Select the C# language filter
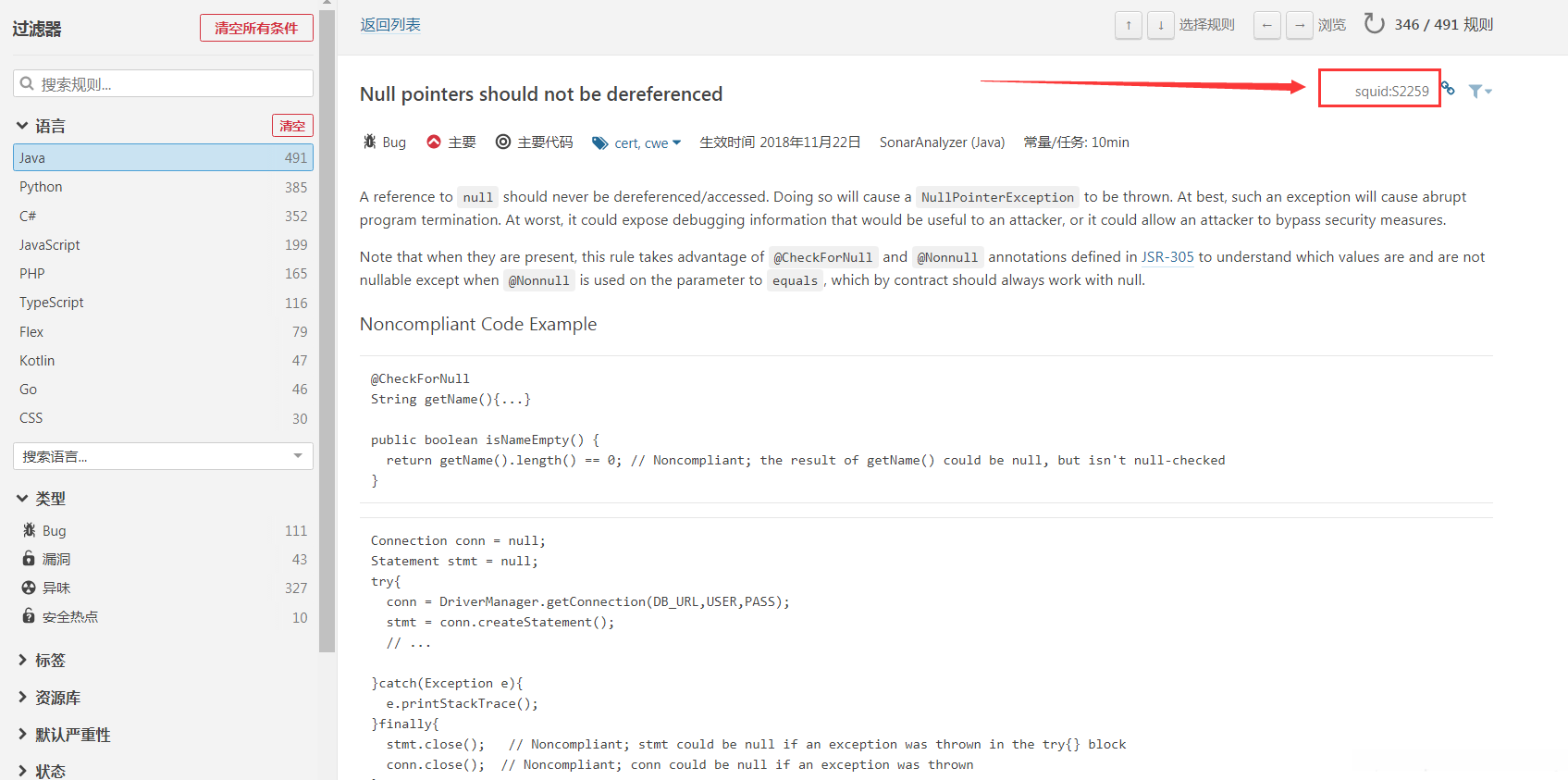Screen dimensions: 1568x780 [163, 216]
